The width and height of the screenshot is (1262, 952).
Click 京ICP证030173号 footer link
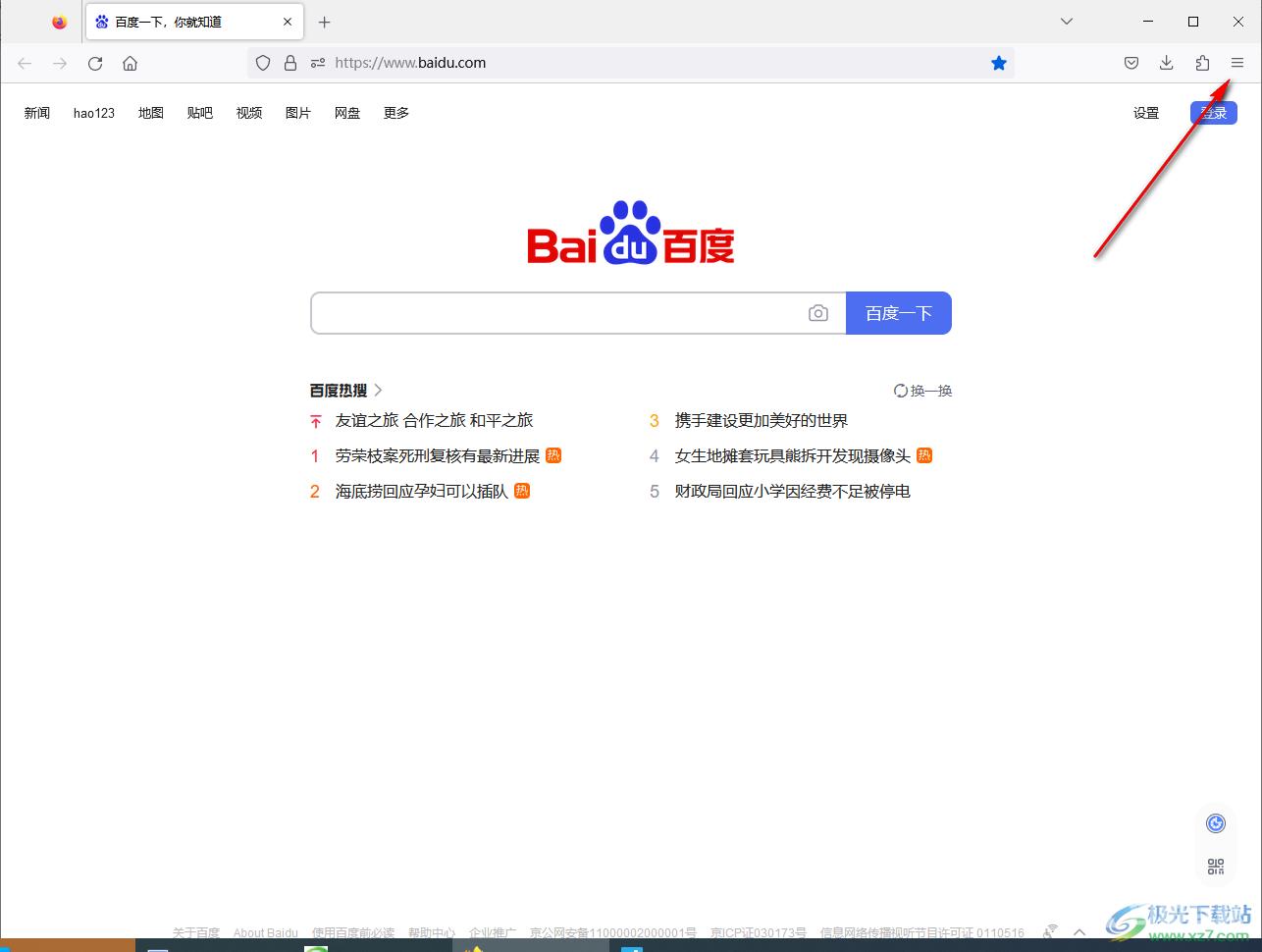759,932
